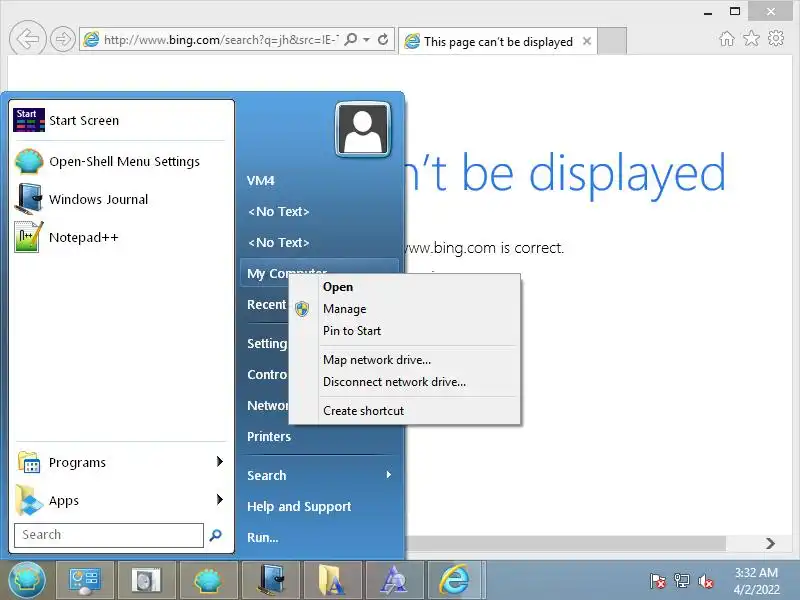Click the Internet Explorer address bar URL
The image size is (800, 600).
pos(220,39)
